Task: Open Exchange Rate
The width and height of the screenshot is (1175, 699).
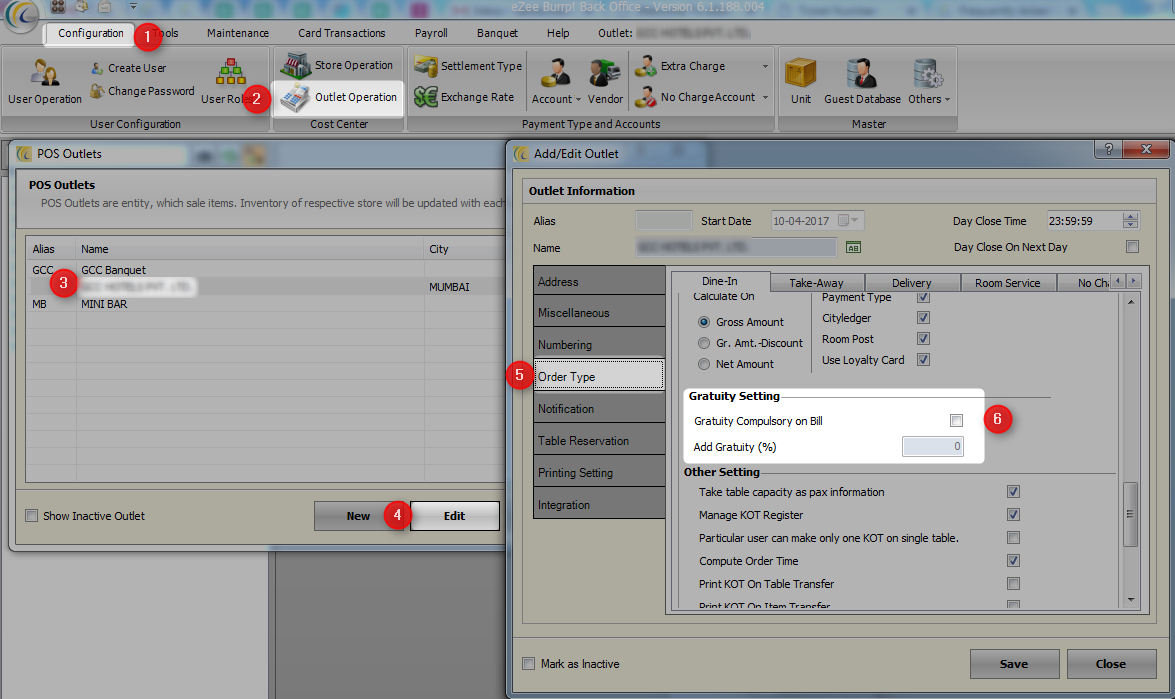Action: [465, 97]
